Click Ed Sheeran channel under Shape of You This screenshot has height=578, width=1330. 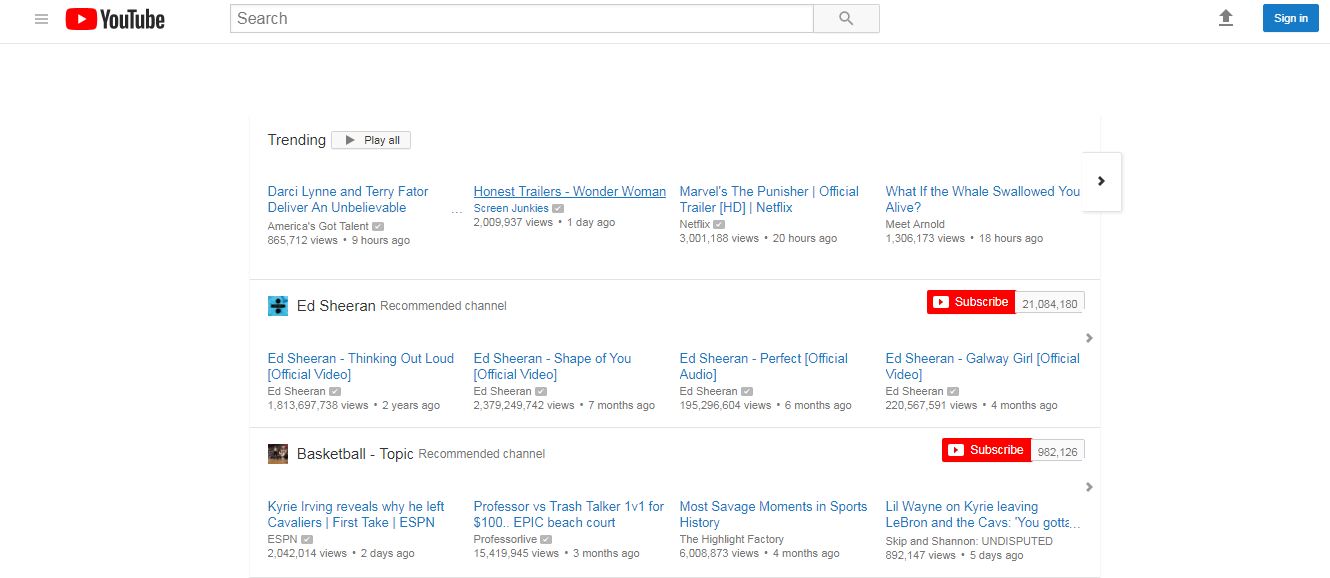(x=502, y=391)
